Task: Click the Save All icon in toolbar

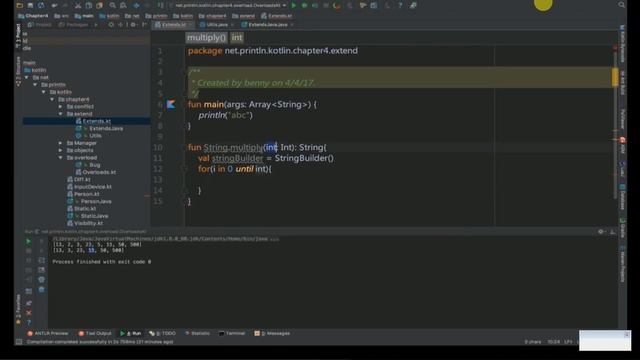Action: 30,5
